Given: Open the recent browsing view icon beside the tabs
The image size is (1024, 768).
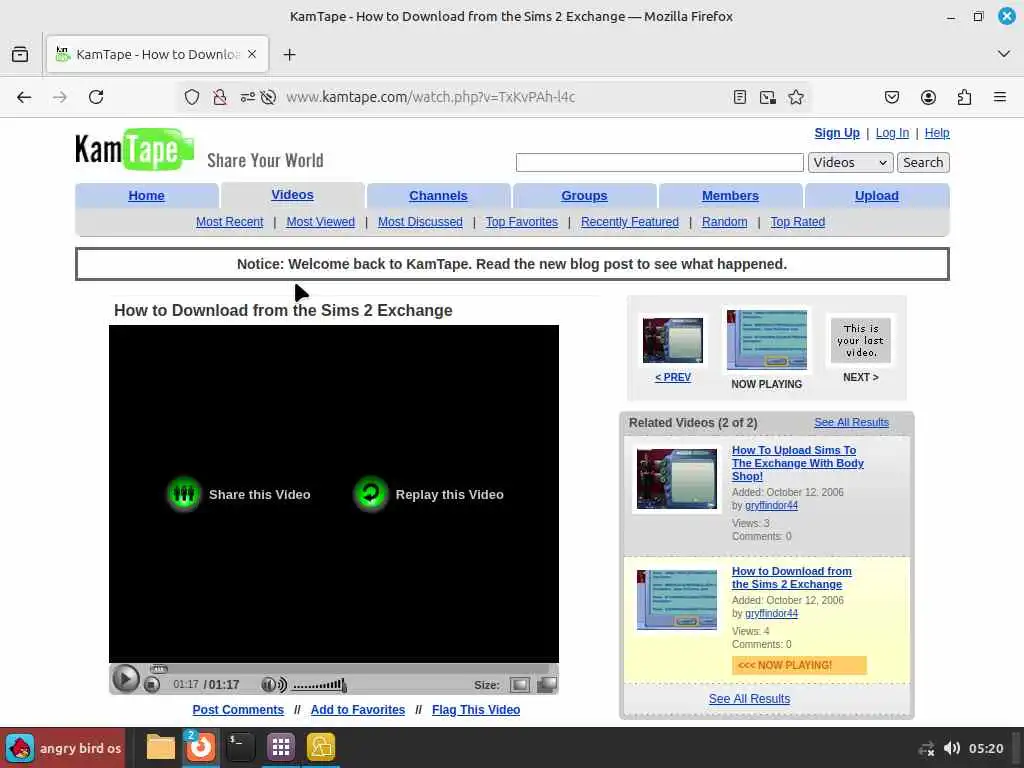Looking at the screenshot, I should (20, 54).
